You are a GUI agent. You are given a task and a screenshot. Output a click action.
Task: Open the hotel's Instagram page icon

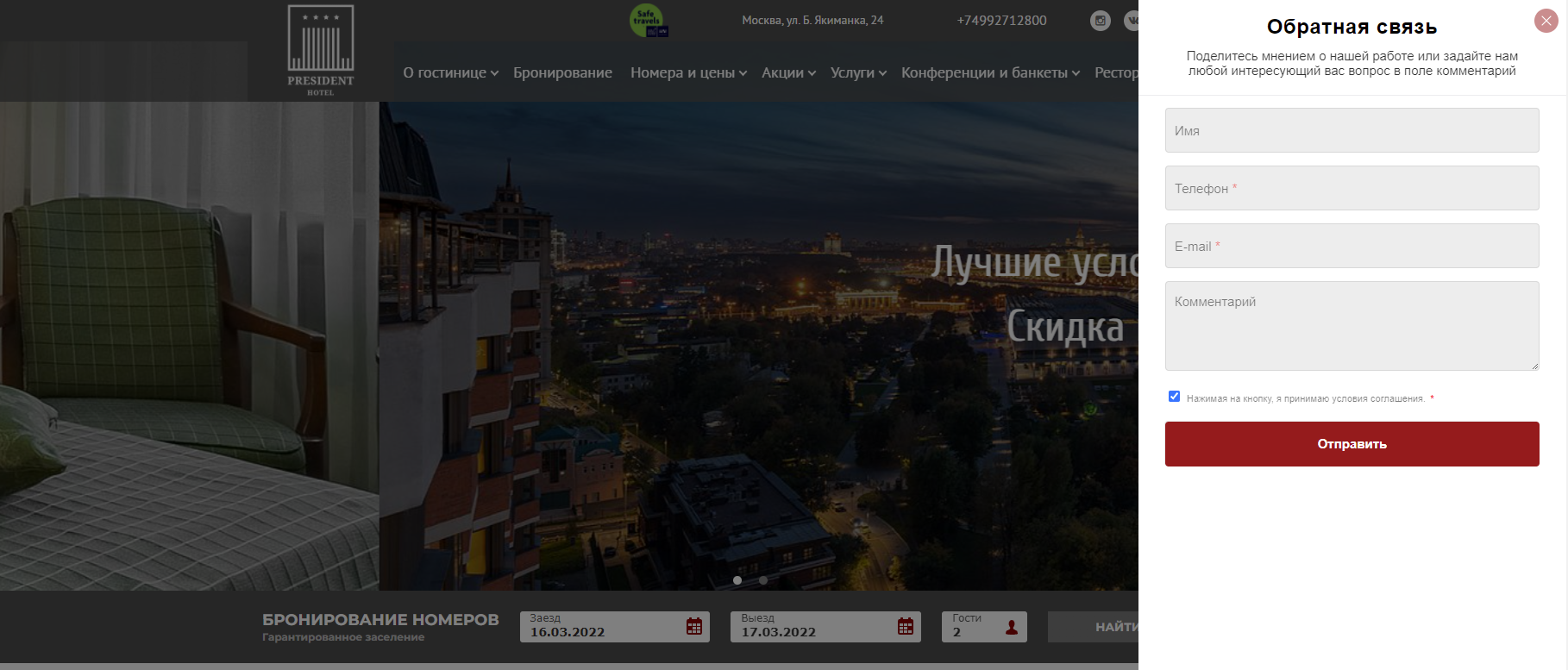pos(1100,21)
